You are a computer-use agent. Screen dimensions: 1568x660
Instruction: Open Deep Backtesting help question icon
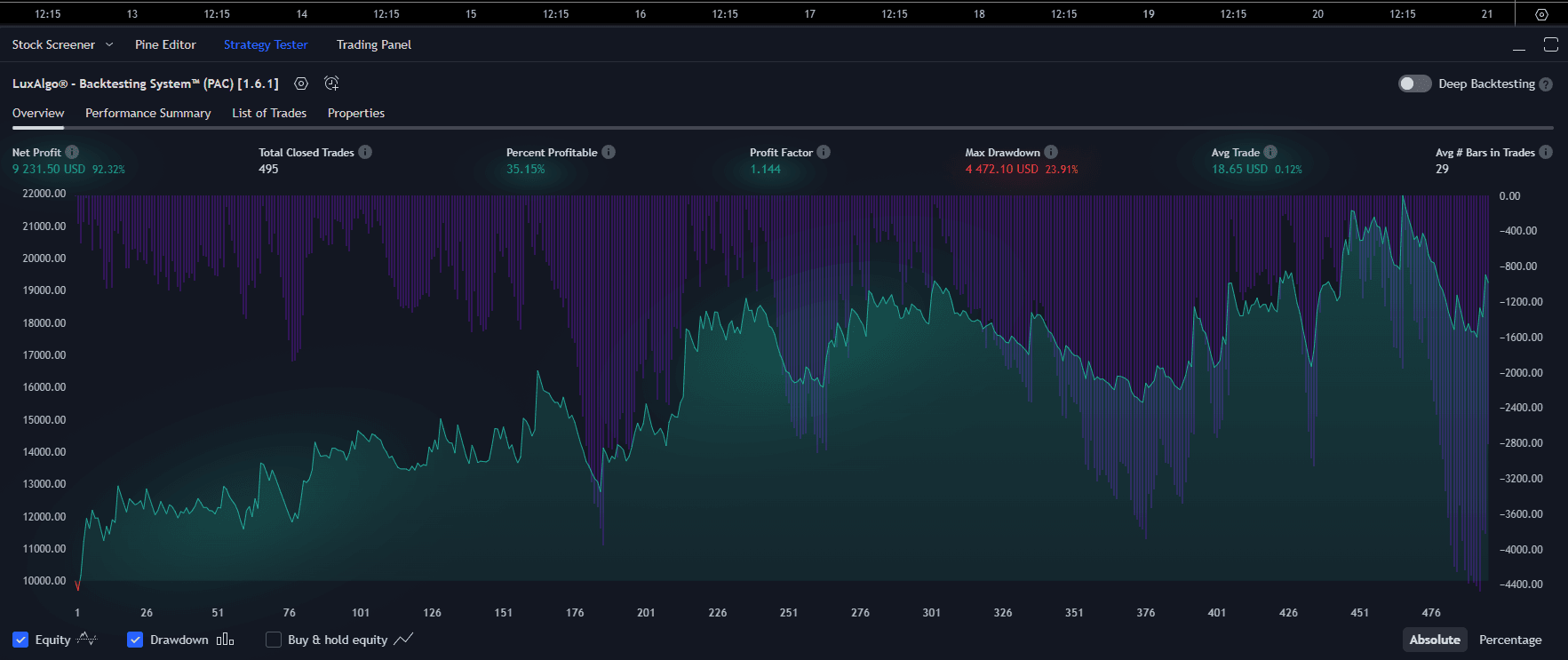(x=1546, y=84)
